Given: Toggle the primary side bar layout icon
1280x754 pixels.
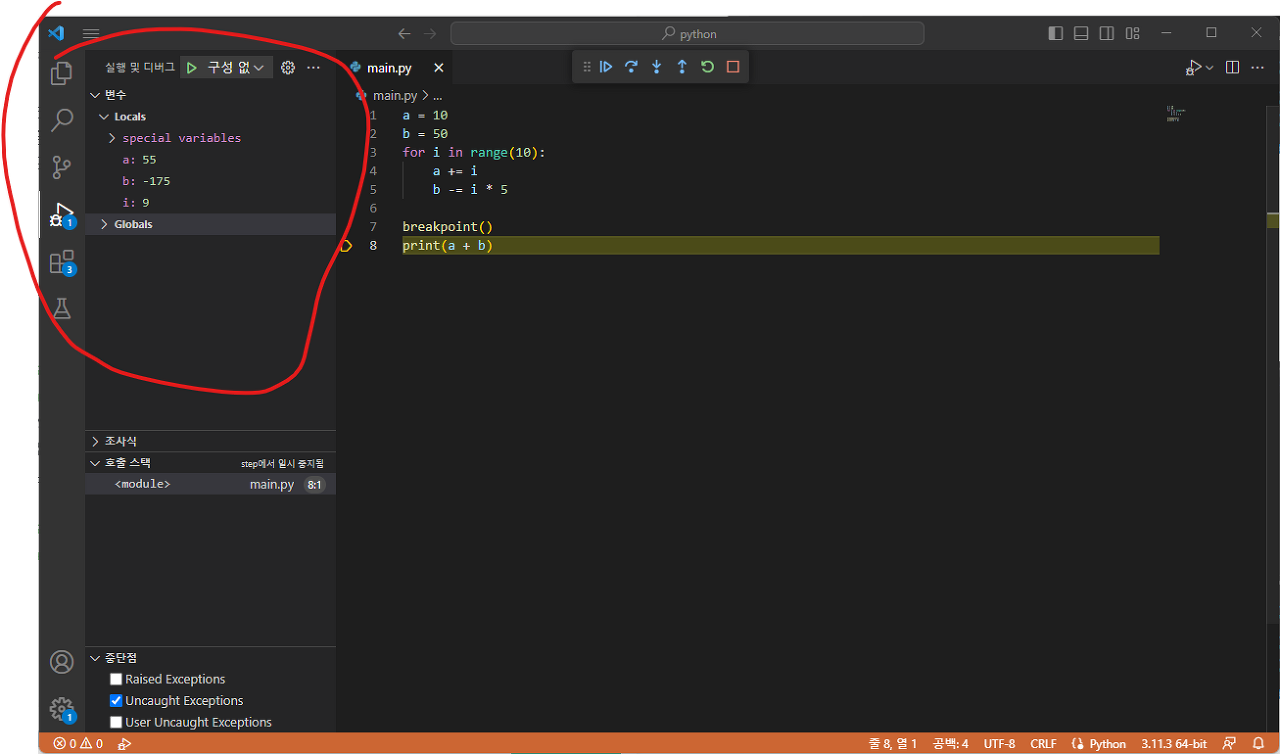Looking at the screenshot, I should [1056, 33].
